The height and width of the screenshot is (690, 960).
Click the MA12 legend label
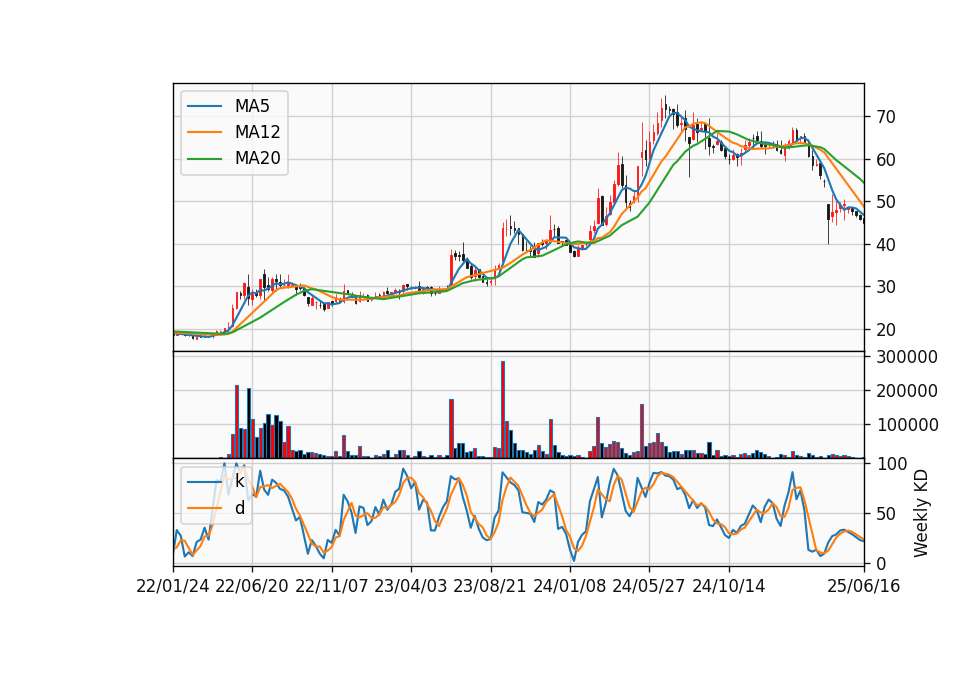pos(257,132)
